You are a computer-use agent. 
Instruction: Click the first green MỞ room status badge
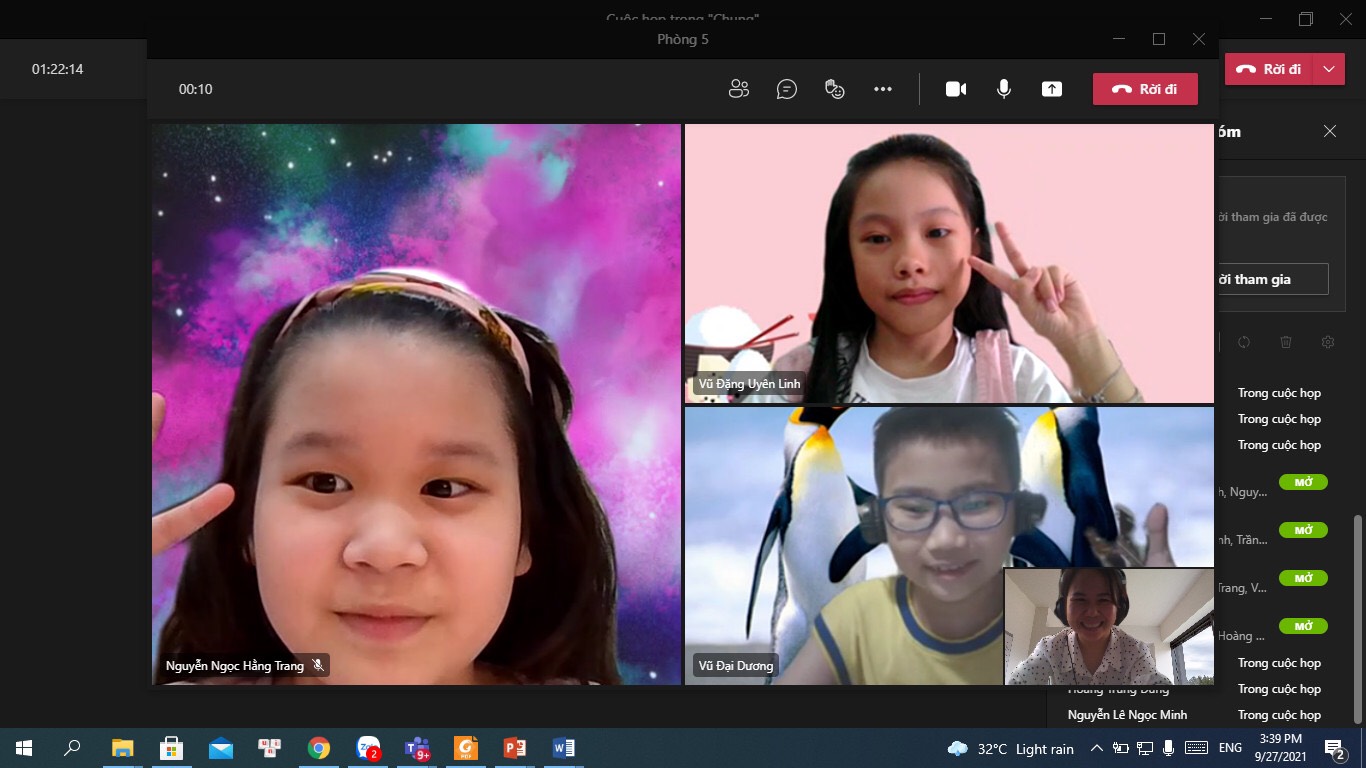pyautogui.click(x=1303, y=482)
